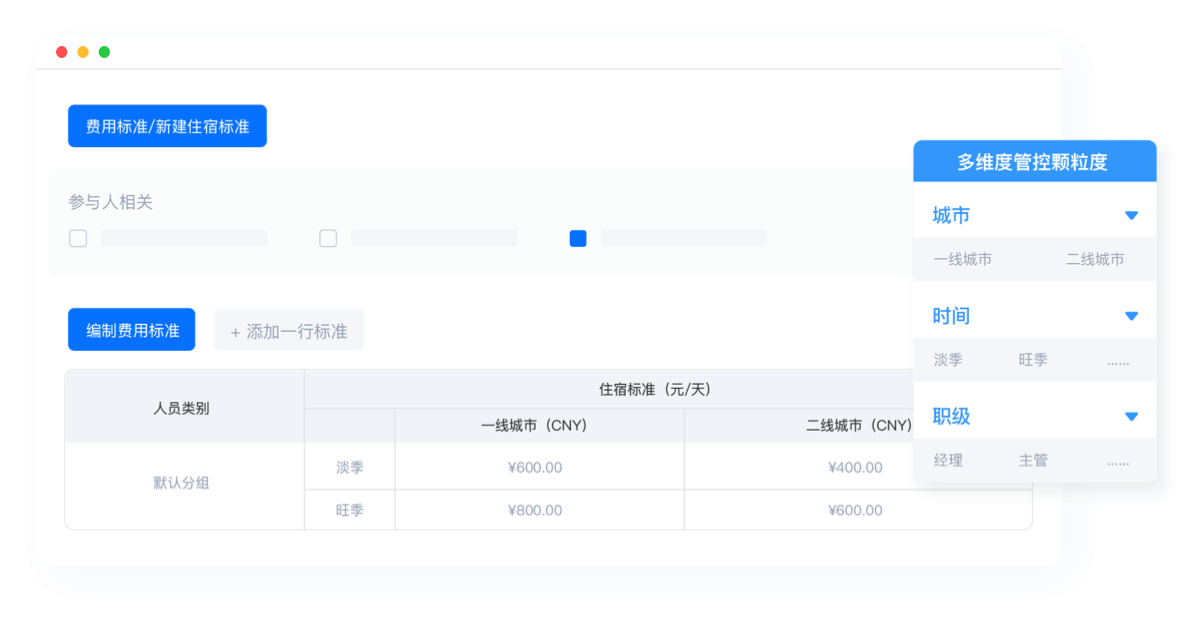Expand the 城市 dropdown arrow
The image size is (1188, 626).
pyautogui.click(x=1131, y=215)
